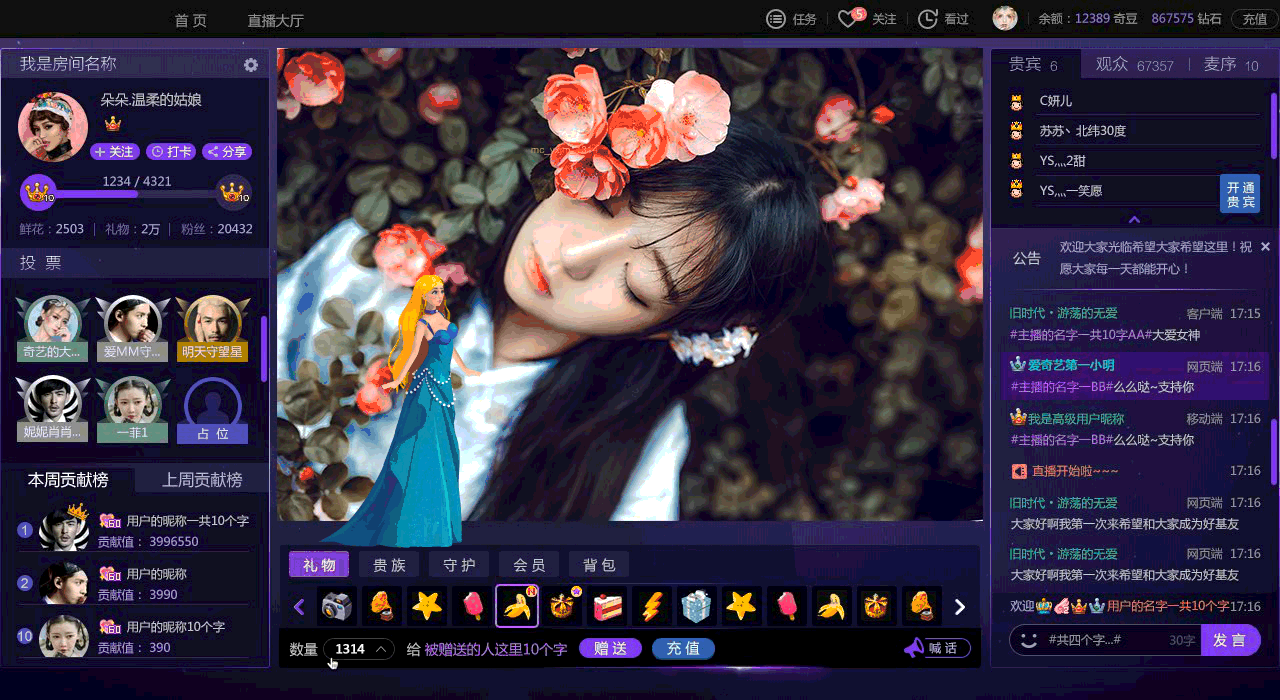Open the 上周贡献榜 last week ranking
The image size is (1280, 700).
202,480
